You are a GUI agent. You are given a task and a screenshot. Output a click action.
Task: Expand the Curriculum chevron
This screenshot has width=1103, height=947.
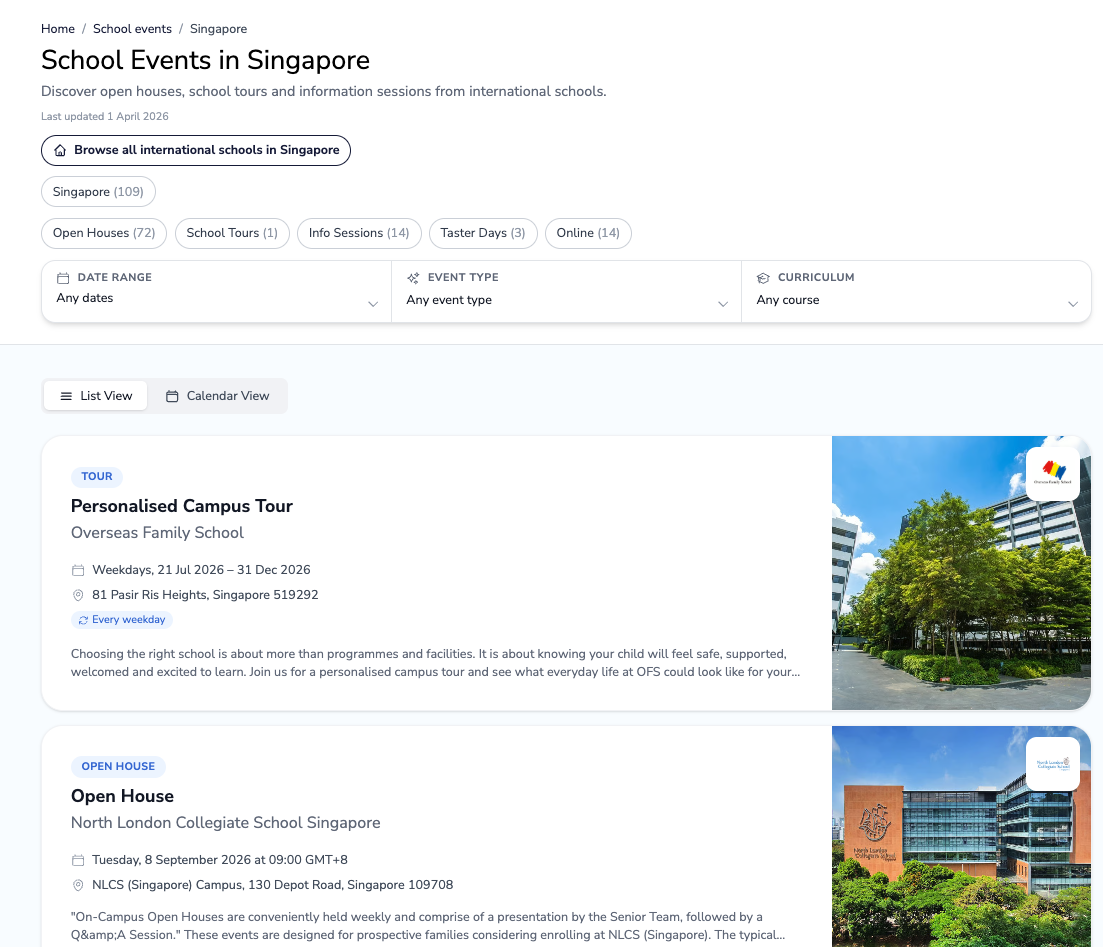(x=1073, y=304)
